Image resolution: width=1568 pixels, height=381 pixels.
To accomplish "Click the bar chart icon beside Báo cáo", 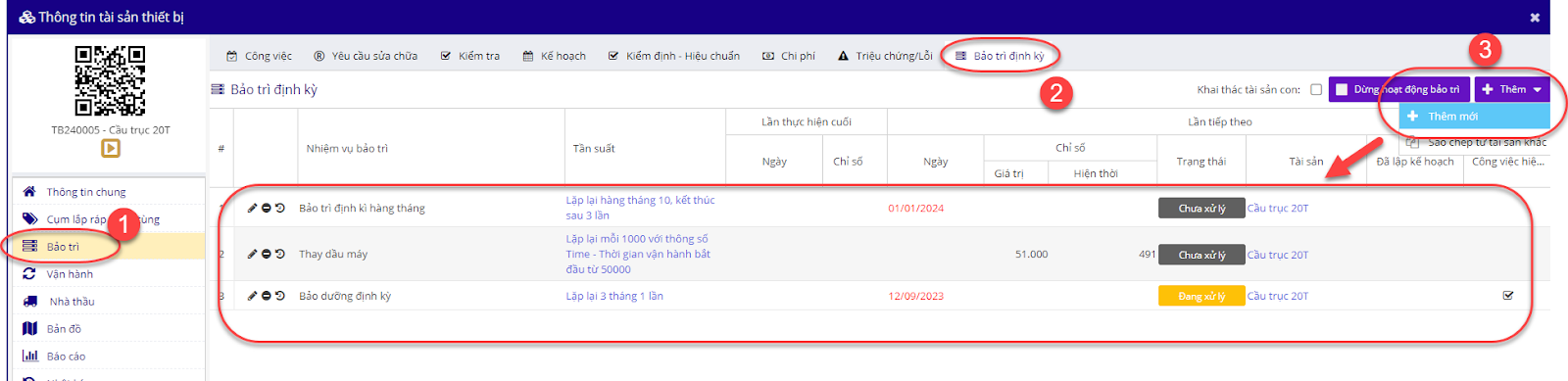I will (x=29, y=357).
